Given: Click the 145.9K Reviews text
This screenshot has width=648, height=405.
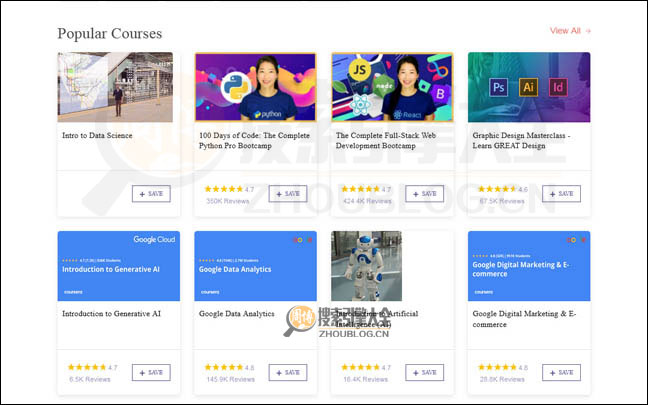Looking at the screenshot, I should [231, 379].
